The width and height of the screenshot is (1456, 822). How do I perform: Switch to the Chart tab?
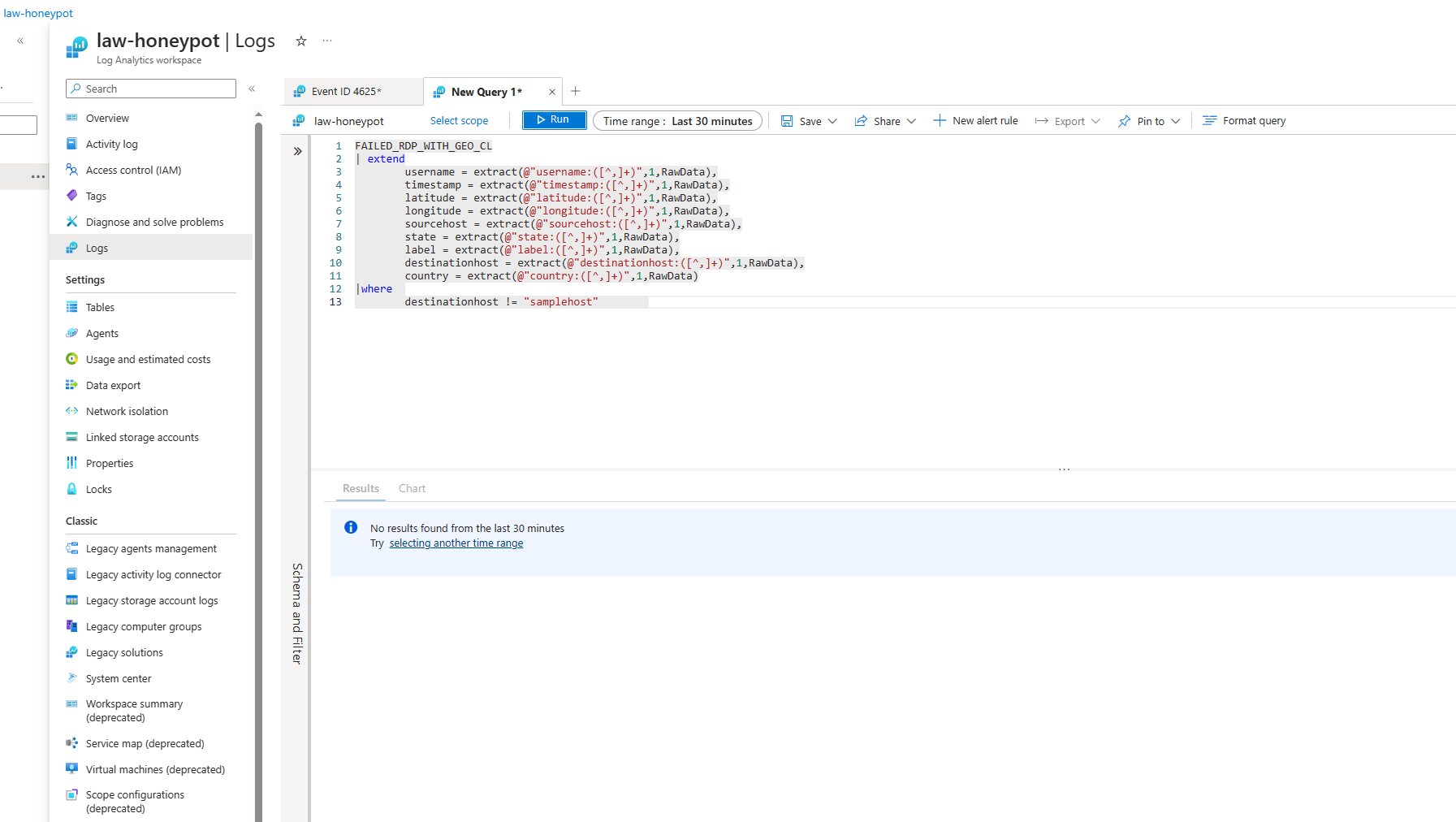412,488
